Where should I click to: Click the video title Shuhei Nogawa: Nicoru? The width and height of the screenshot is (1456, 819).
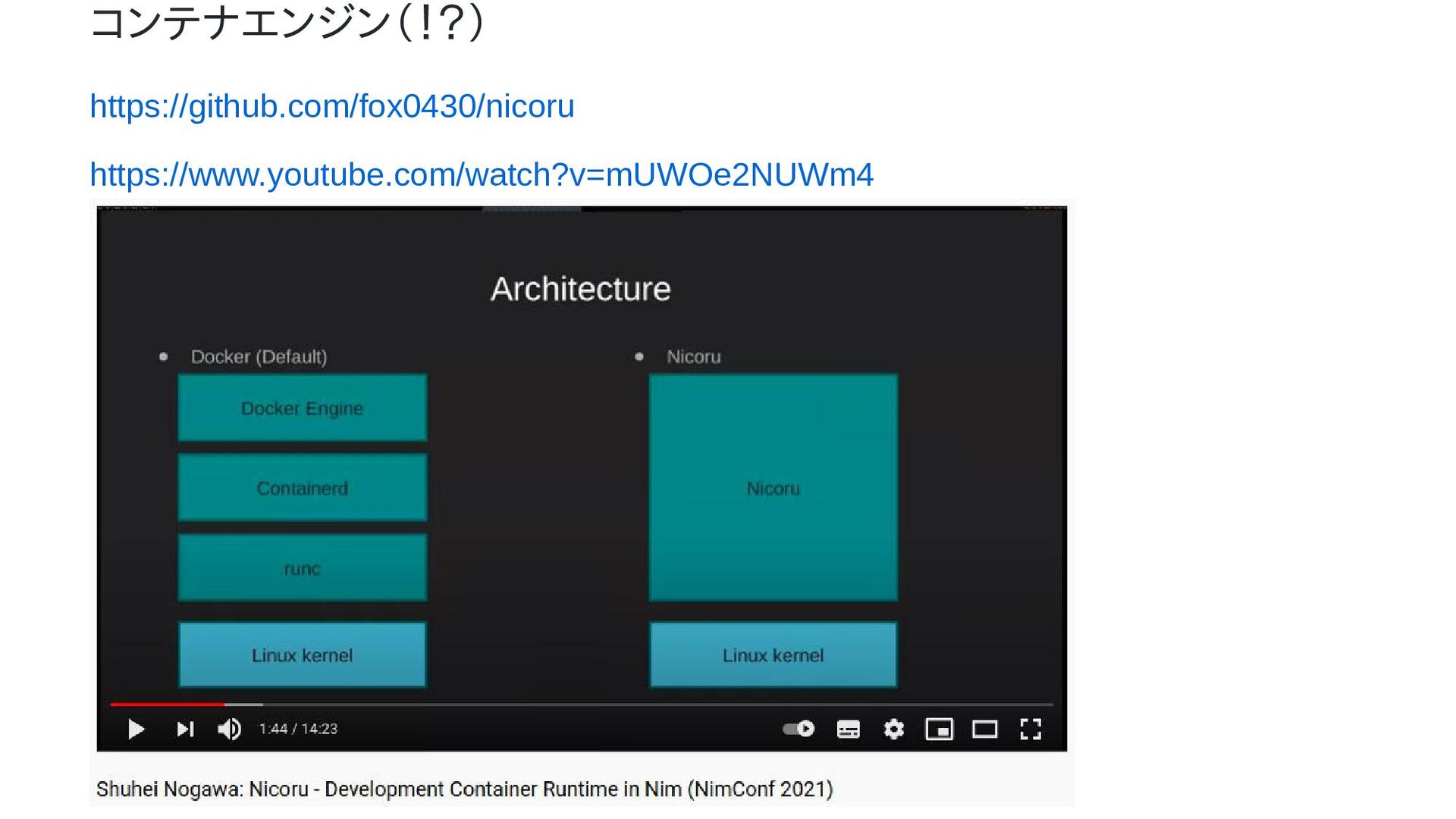click(464, 789)
